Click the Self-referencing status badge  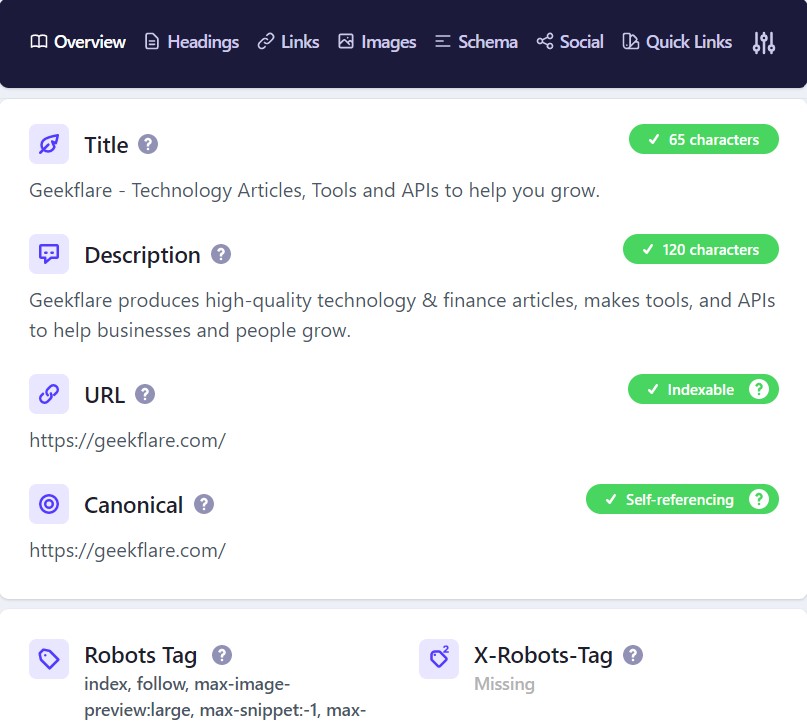(669, 499)
